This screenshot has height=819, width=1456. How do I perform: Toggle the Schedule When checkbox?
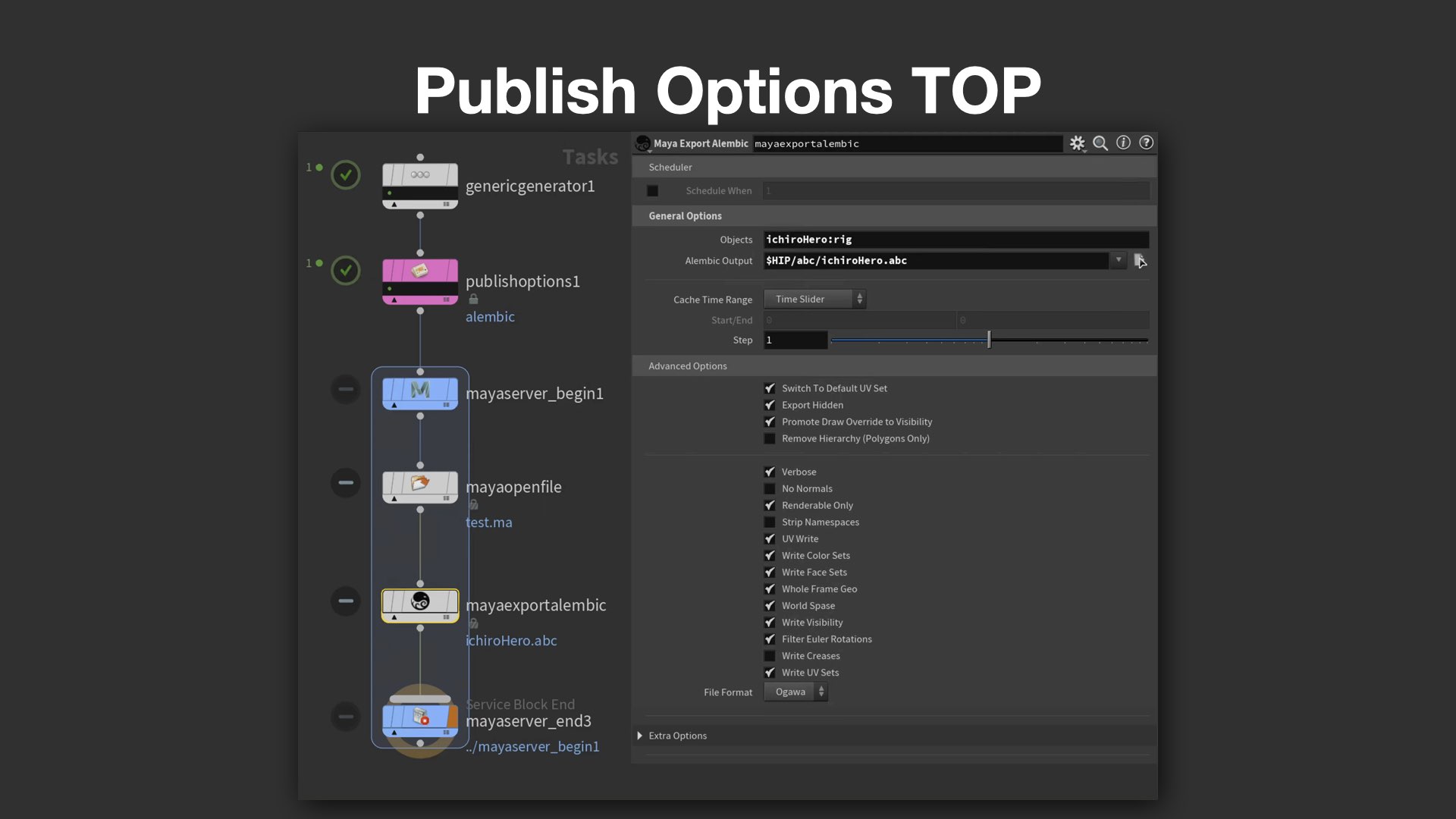652,191
